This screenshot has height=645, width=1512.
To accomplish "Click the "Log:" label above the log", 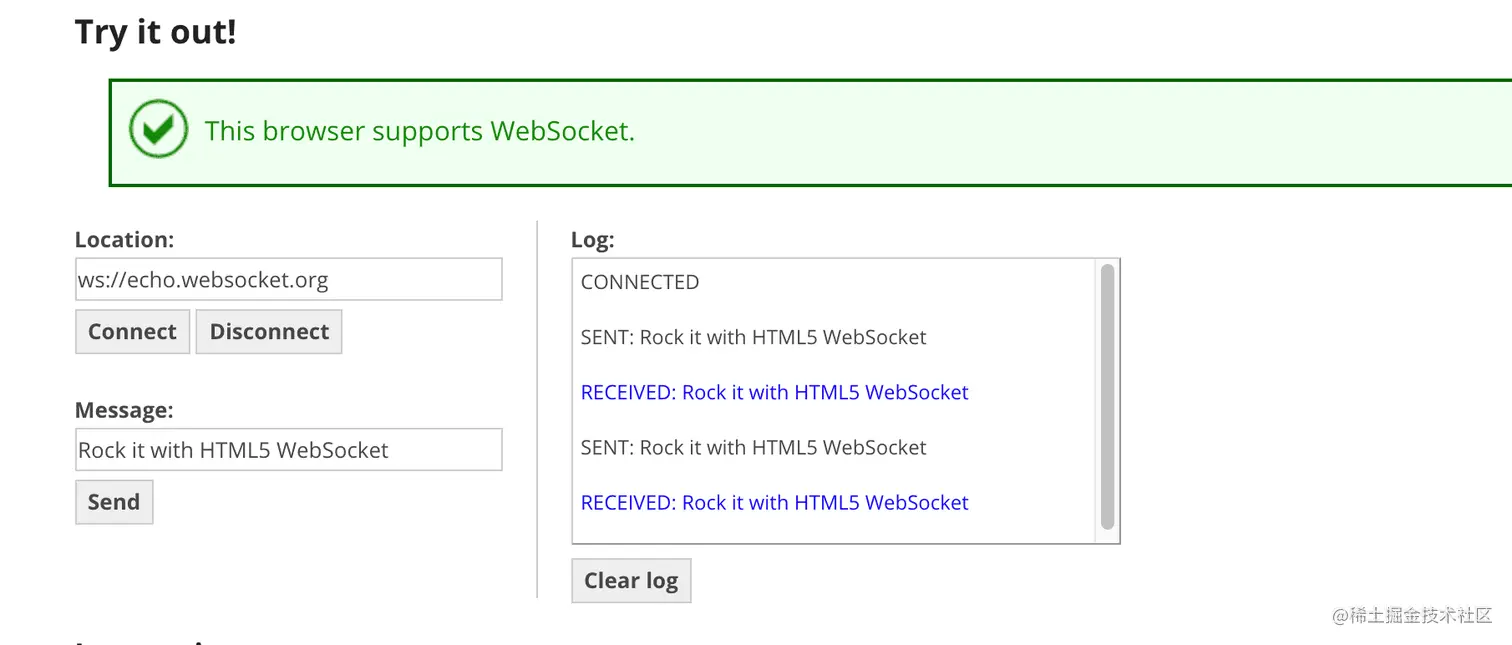I will (592, 240).
